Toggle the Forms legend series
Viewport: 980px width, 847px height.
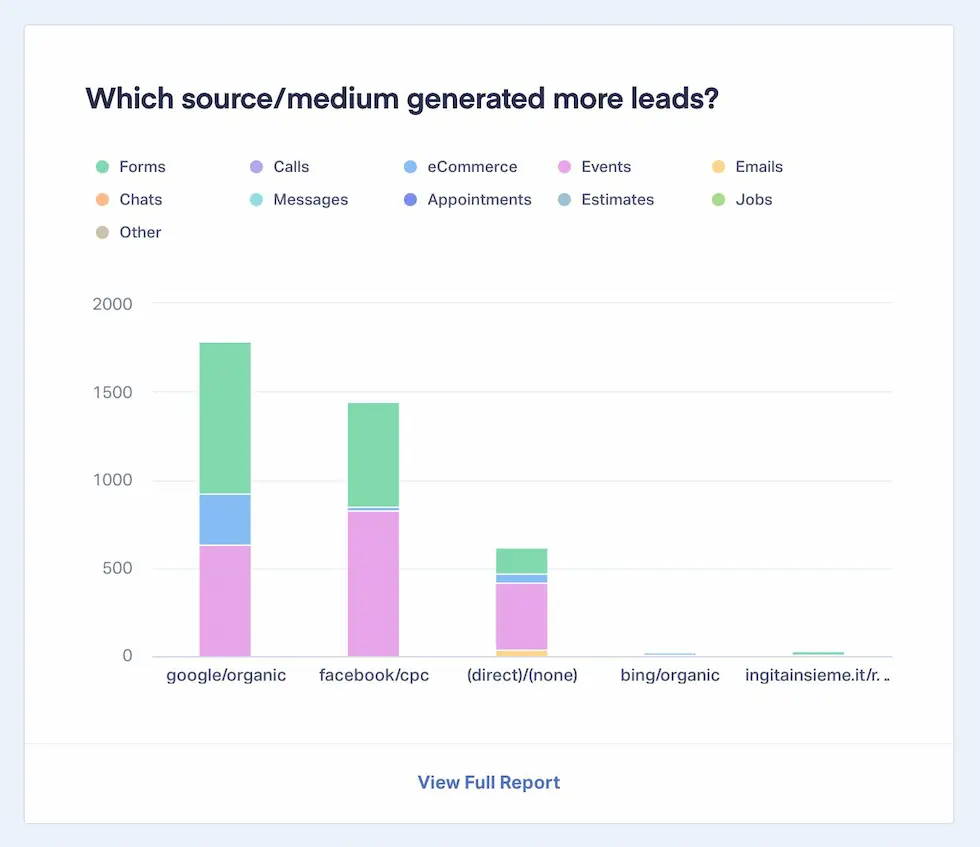point(131,167)
